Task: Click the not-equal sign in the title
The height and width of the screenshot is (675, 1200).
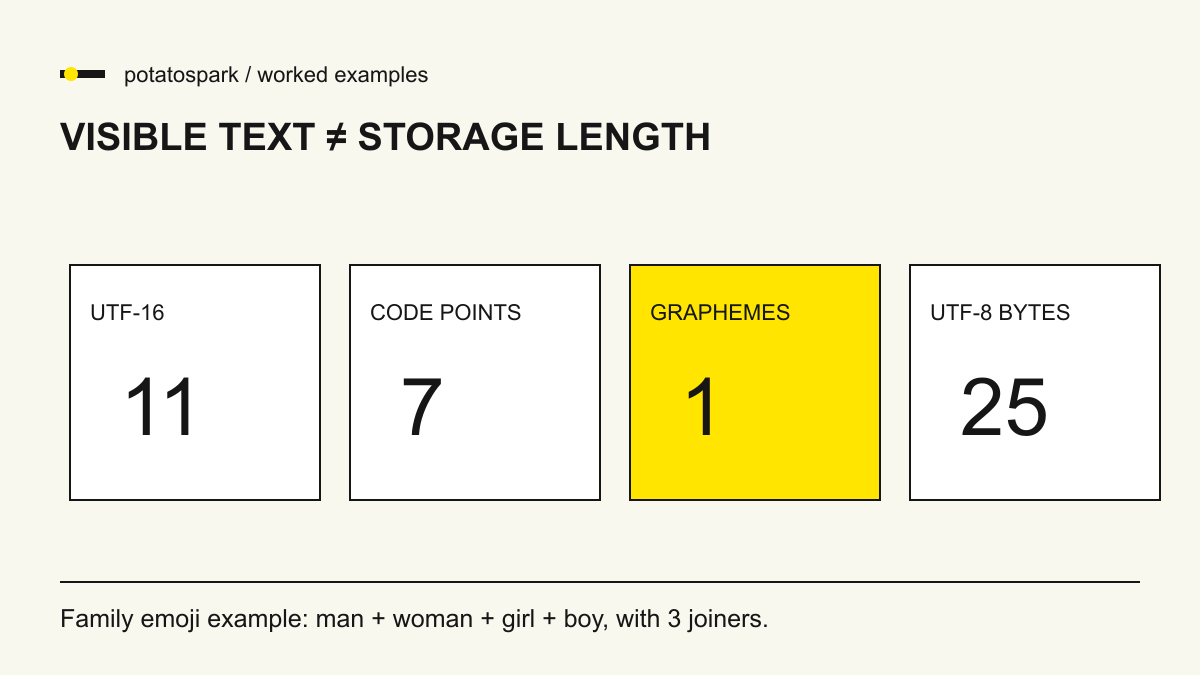Action: 336,137
